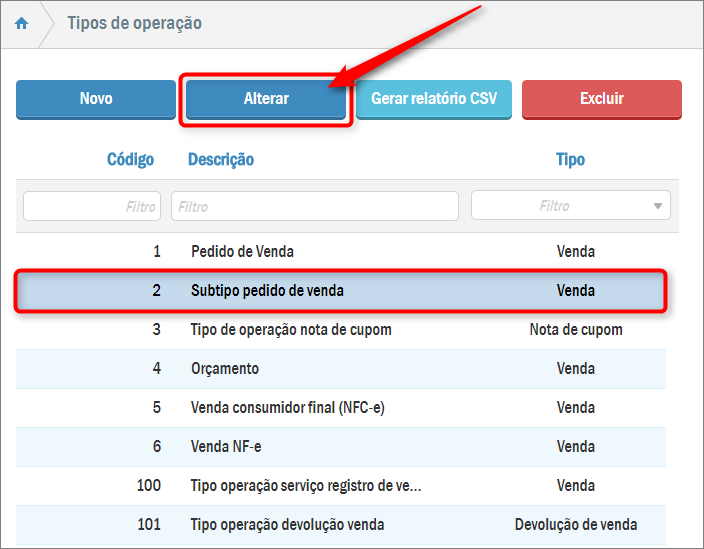Screen dimensions: 704x549
Task: Click the red Excluir button
Action: click(601, 99)
